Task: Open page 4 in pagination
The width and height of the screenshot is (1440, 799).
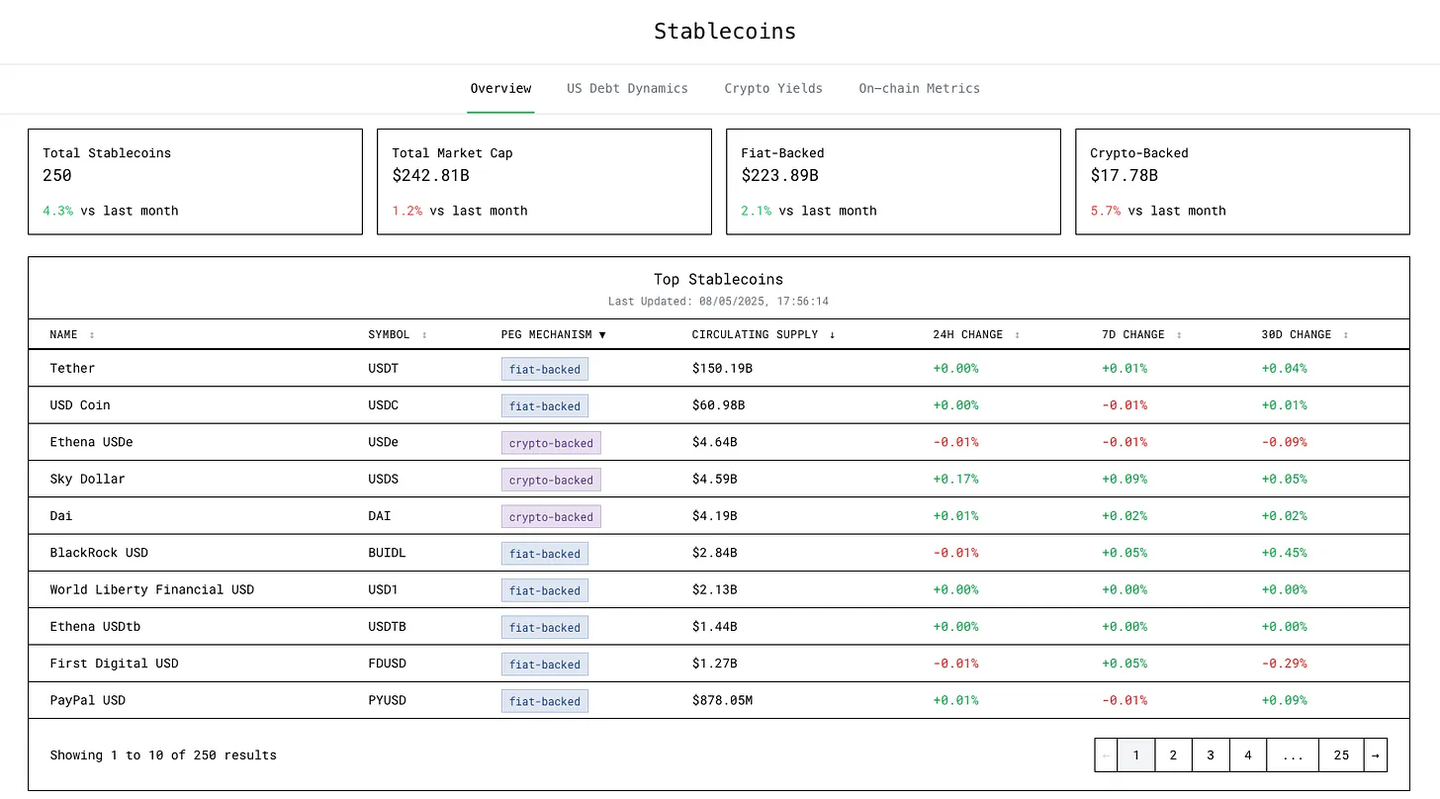Action: (1248, 756)
